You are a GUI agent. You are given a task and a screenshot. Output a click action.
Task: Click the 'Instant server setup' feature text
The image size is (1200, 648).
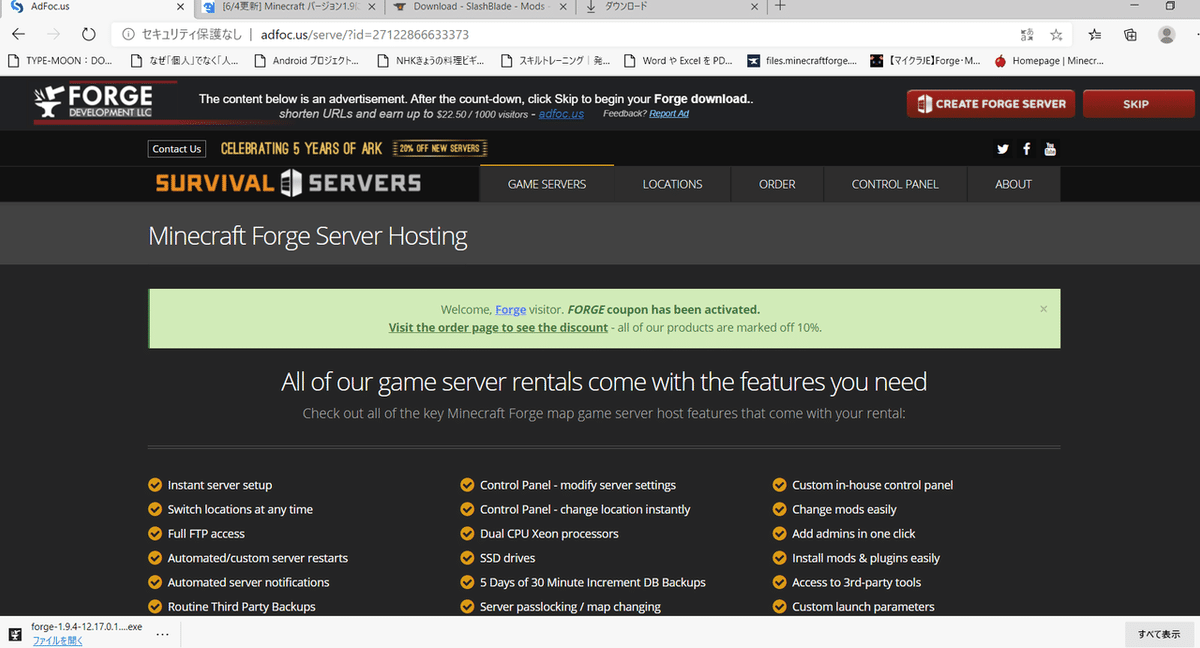pos(220,485)
